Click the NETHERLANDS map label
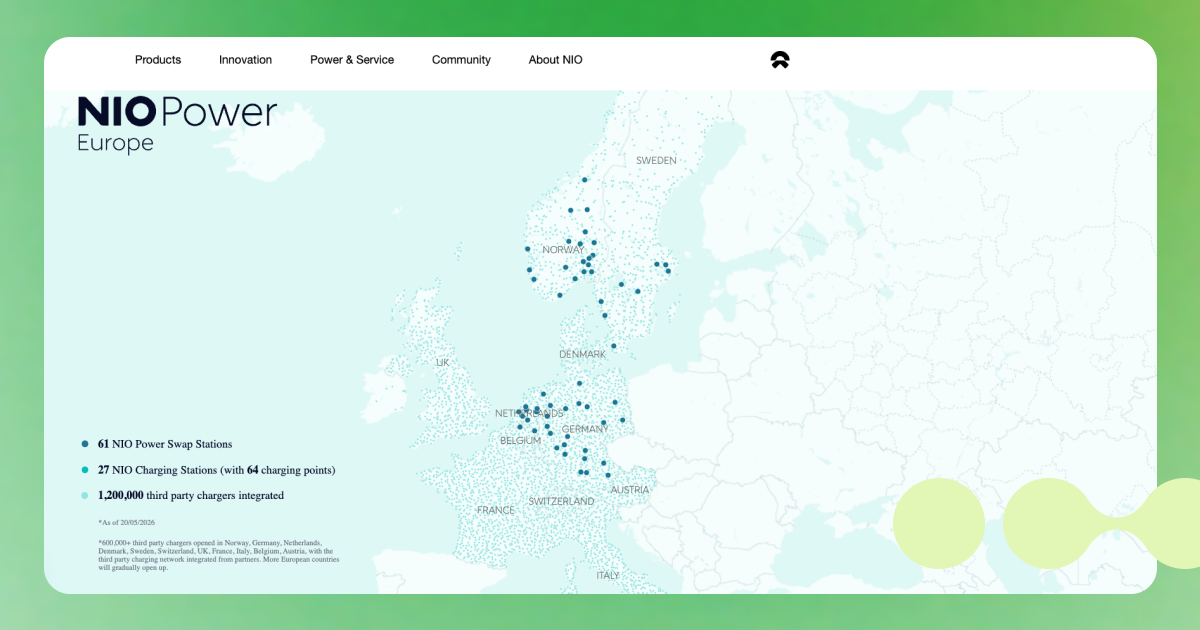Image resolution: width=1200 pixels, height=630 pixels. (529, 413)
